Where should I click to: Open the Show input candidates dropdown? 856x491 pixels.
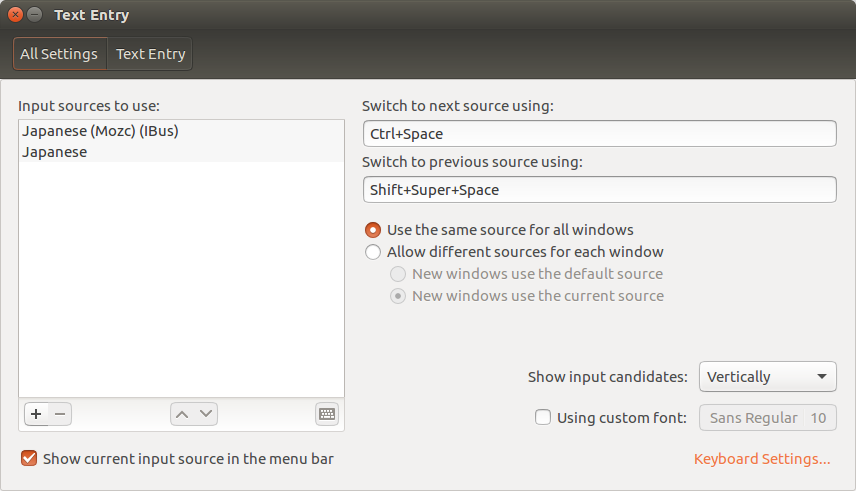pos(767,377)
